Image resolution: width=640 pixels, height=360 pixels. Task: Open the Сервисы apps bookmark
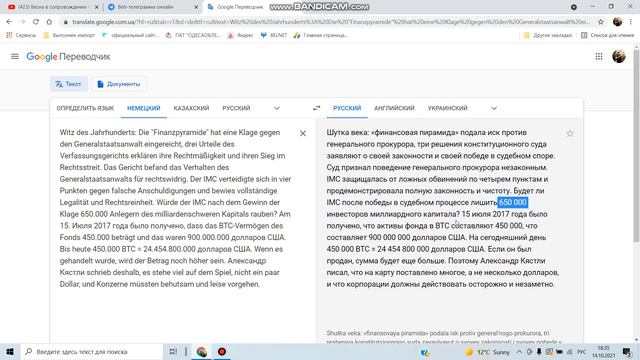21,35
